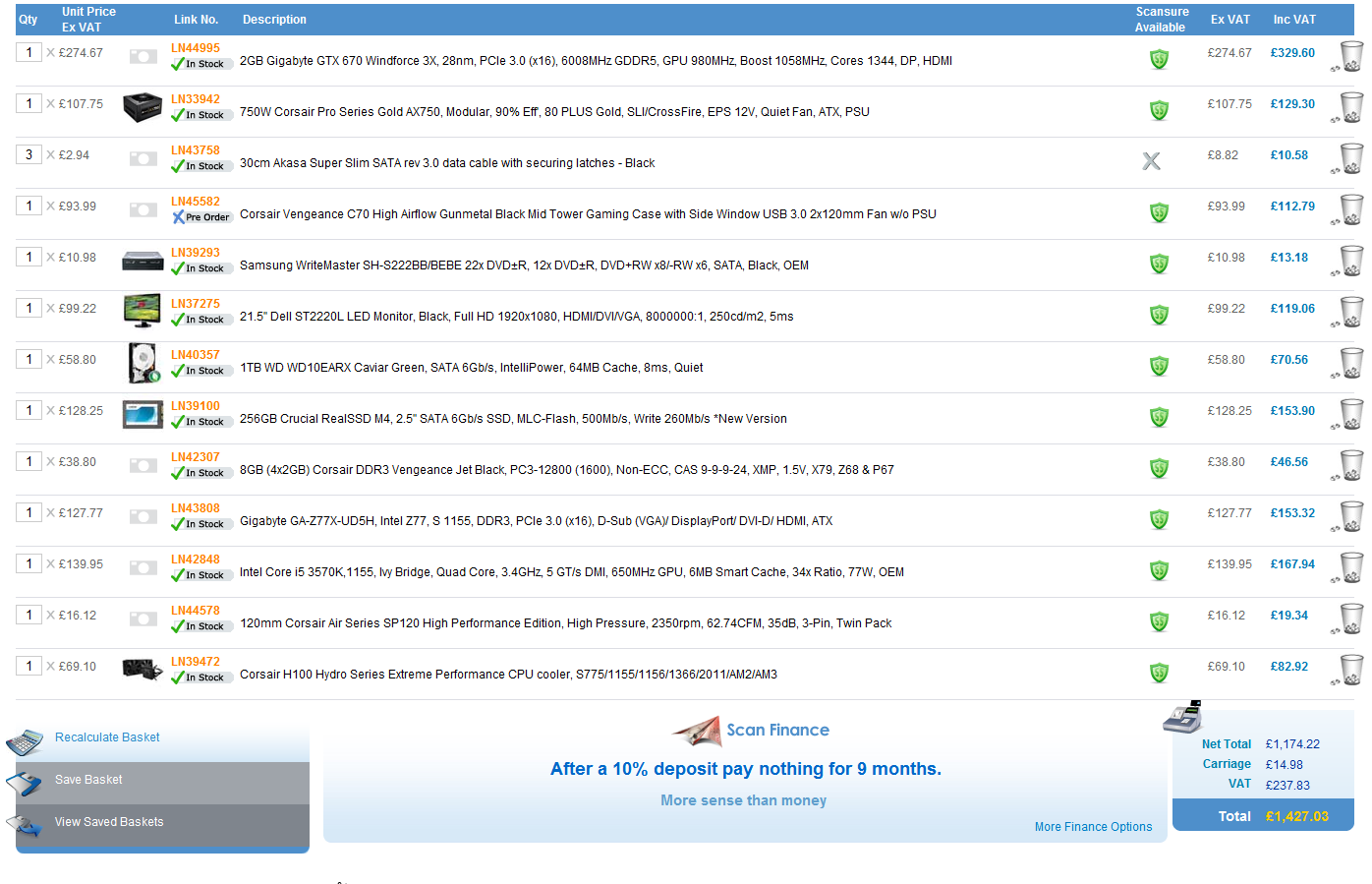Viewport: 1372px width, 884px height.
Task: Click Gigabyte GA-Z77X-UD5H description text
Action: point(536,521)
